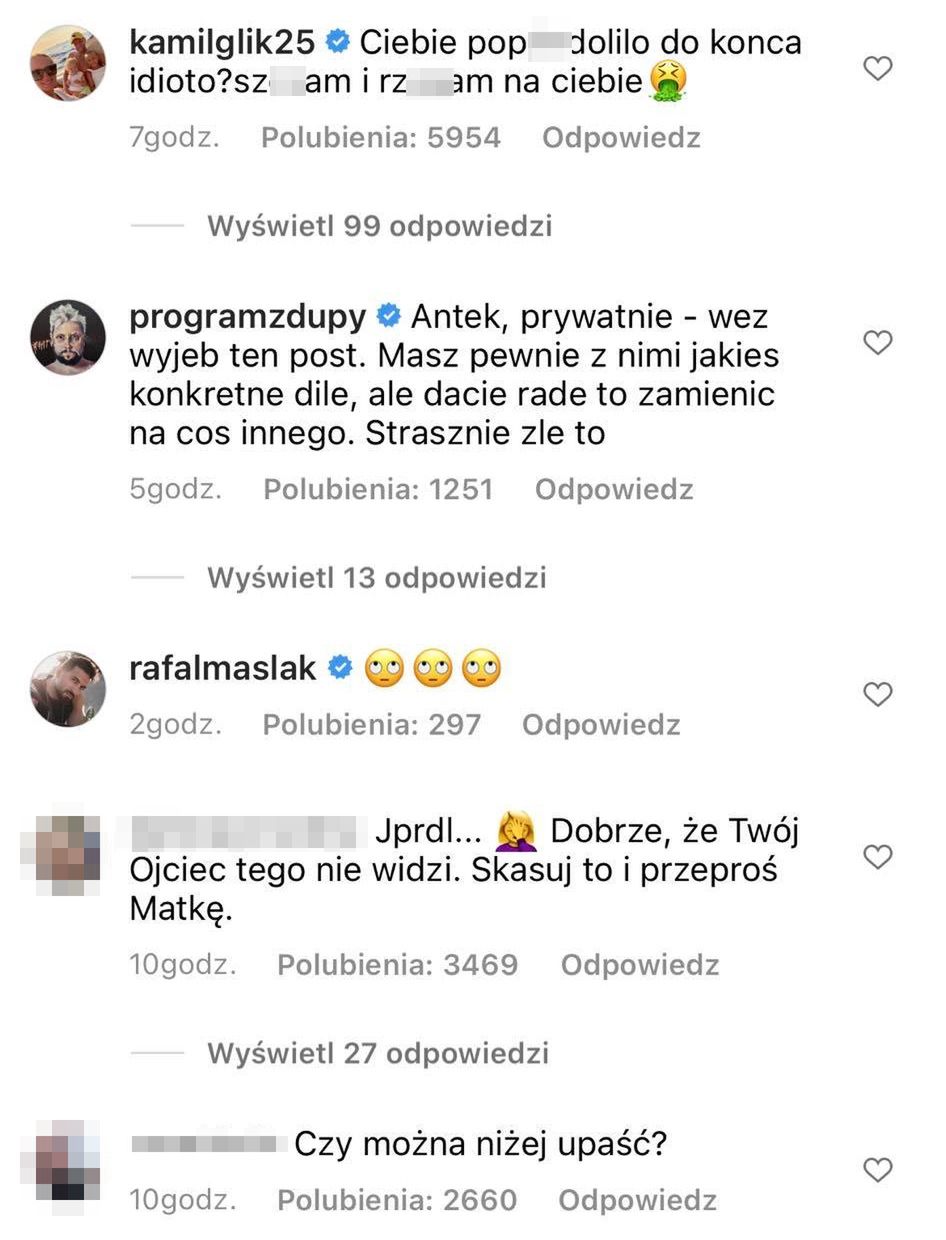Tap blurred avatar beside 'Czy można niżej upaść?'
The width and height of the screenshot is (946, 1240).
pos(68,1160)
